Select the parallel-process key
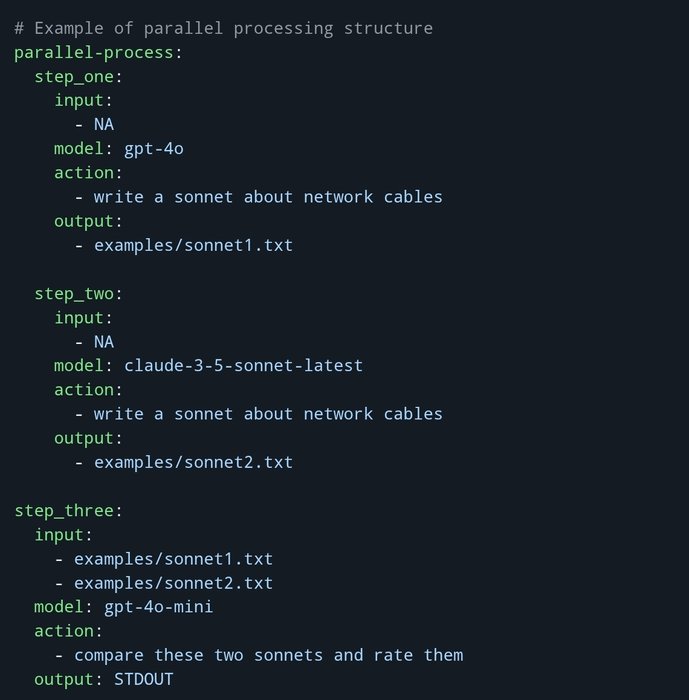 click(94, 53)
